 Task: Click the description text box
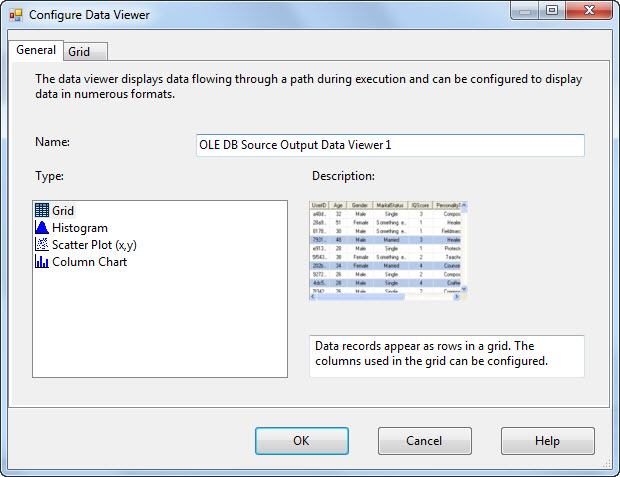pyautogui.click(x=447, y=356)
